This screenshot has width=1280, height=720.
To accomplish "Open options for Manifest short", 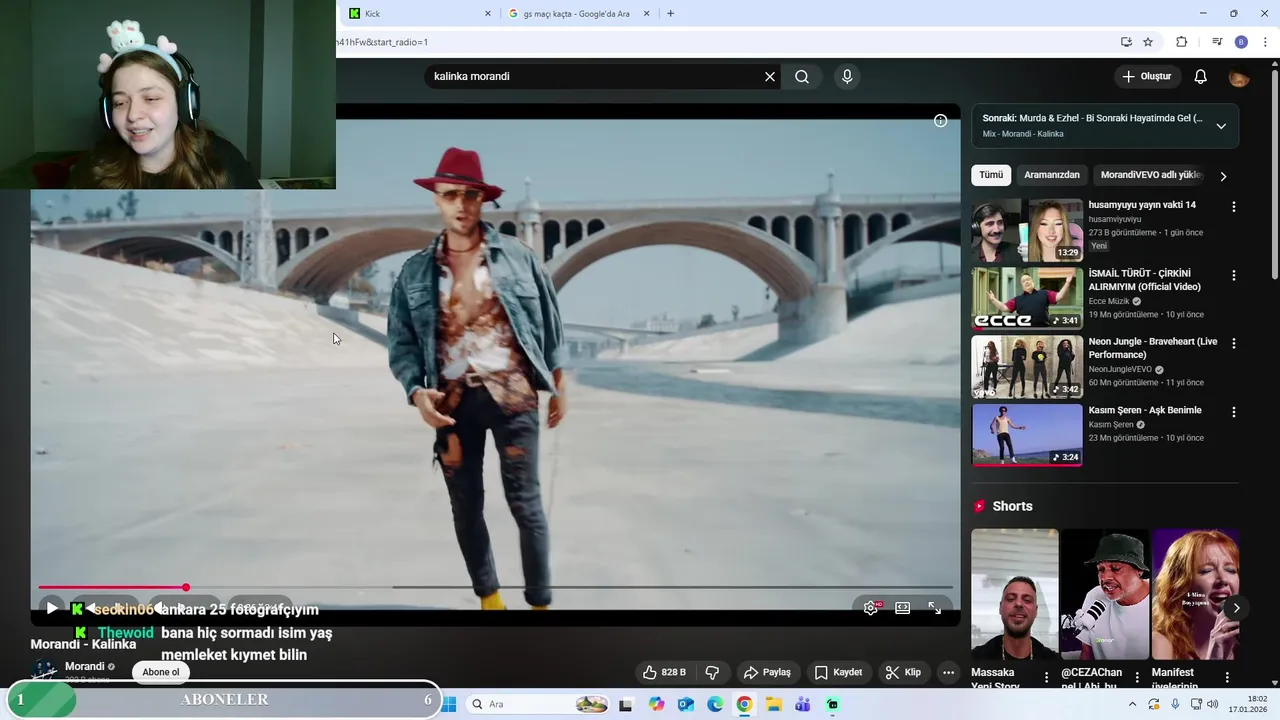I will 1227,677.
